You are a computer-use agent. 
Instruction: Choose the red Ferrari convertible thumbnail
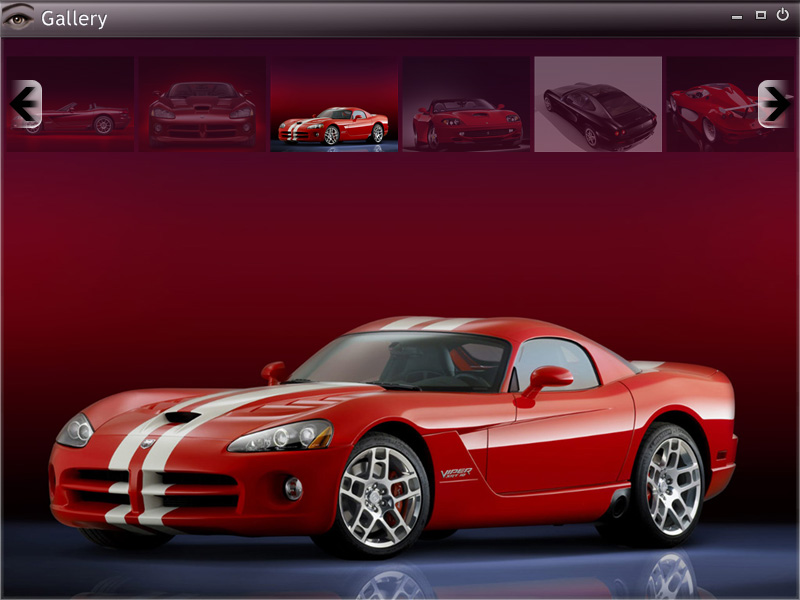tap(466, 104)
